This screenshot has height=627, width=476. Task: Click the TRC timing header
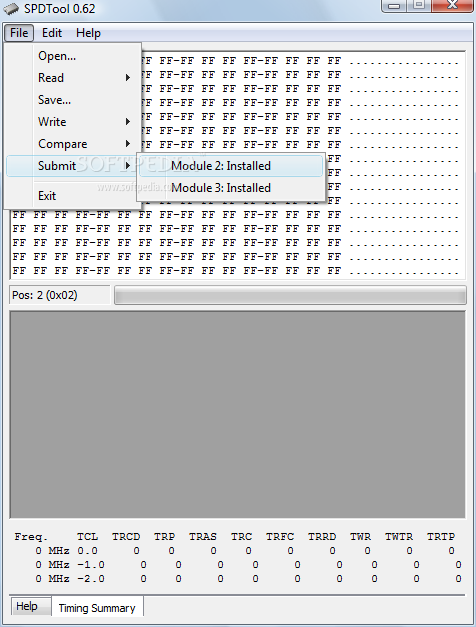(x=241, y=537)
